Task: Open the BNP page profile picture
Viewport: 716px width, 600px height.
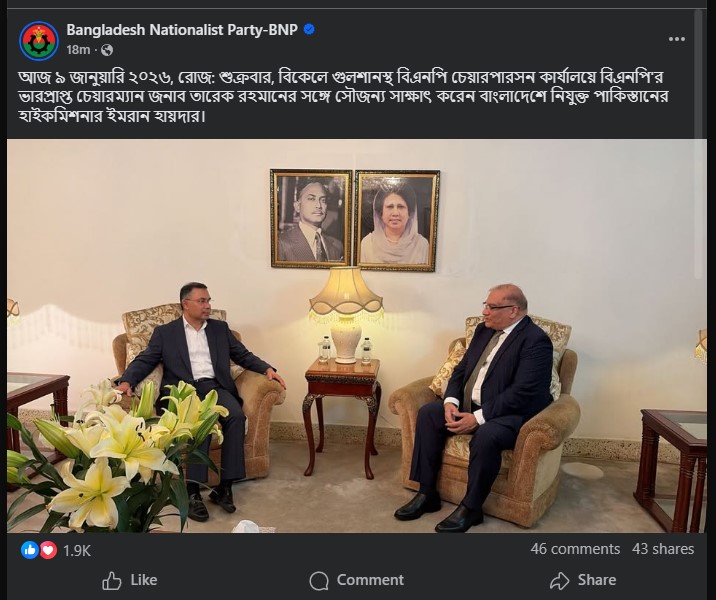Action: (x=39, y=39)
